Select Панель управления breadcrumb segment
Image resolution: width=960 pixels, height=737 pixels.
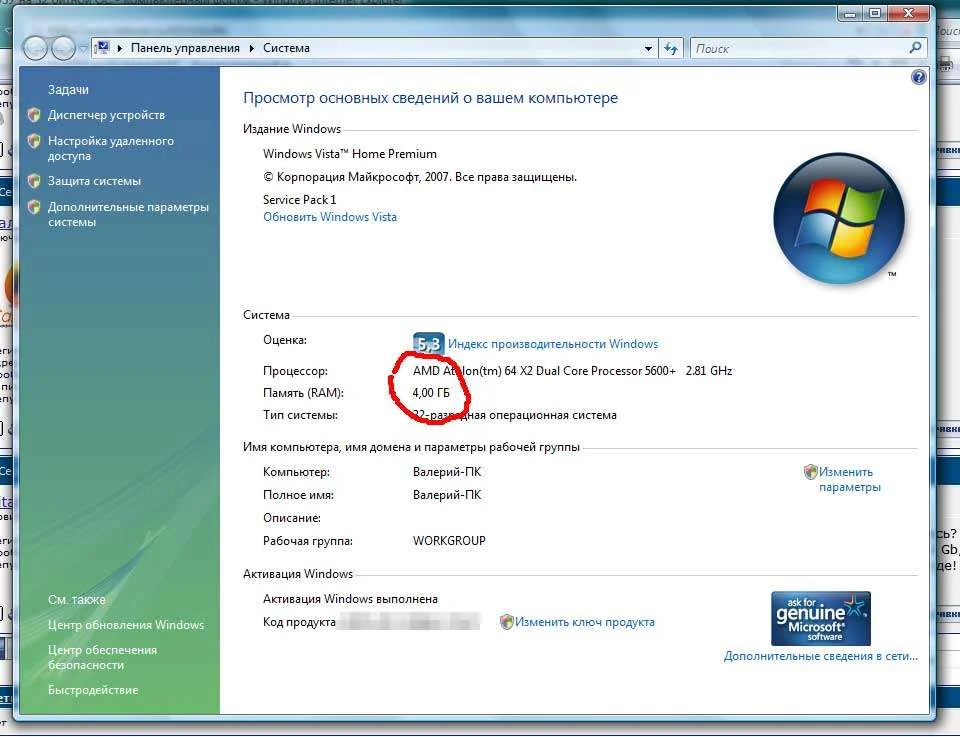point(185,48)
